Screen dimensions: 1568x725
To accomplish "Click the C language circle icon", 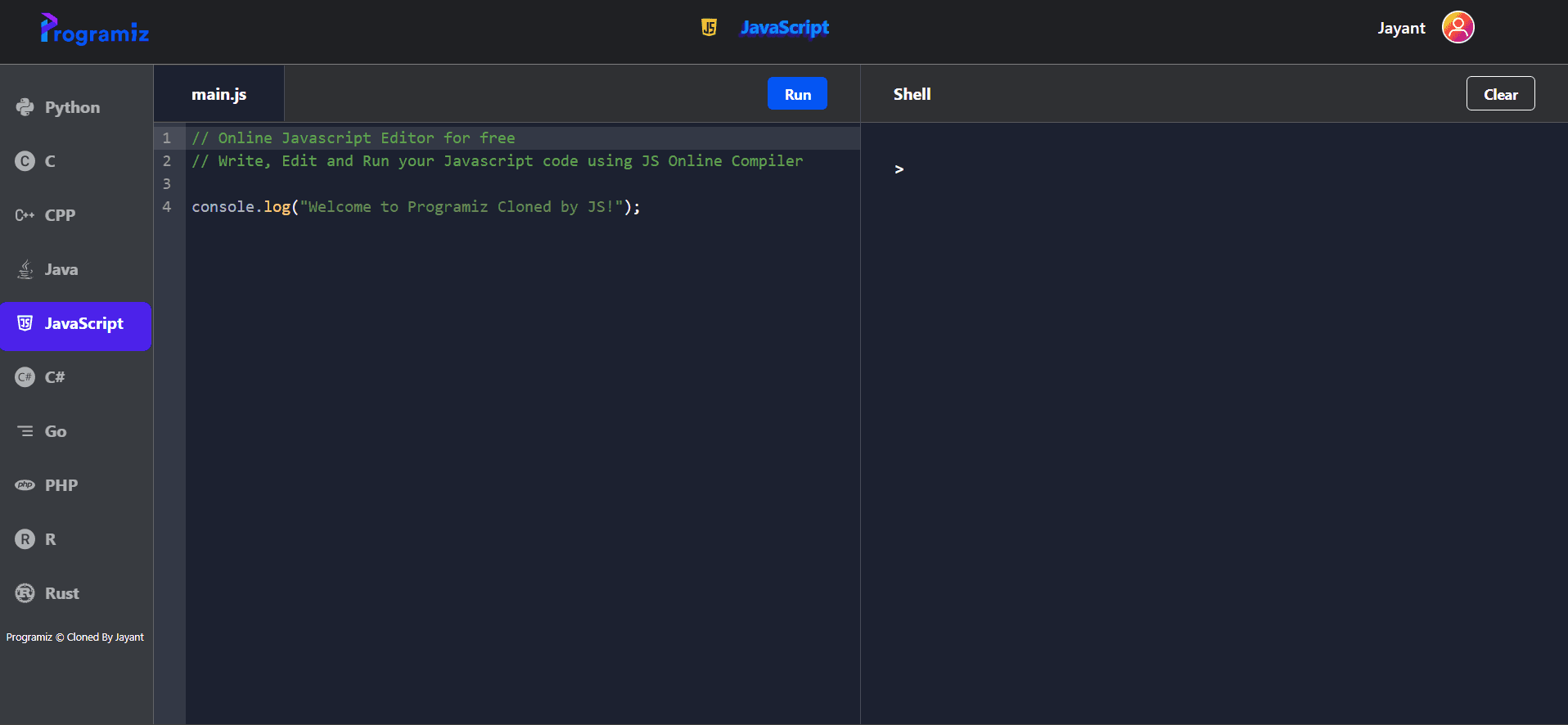I will [25, 161].
